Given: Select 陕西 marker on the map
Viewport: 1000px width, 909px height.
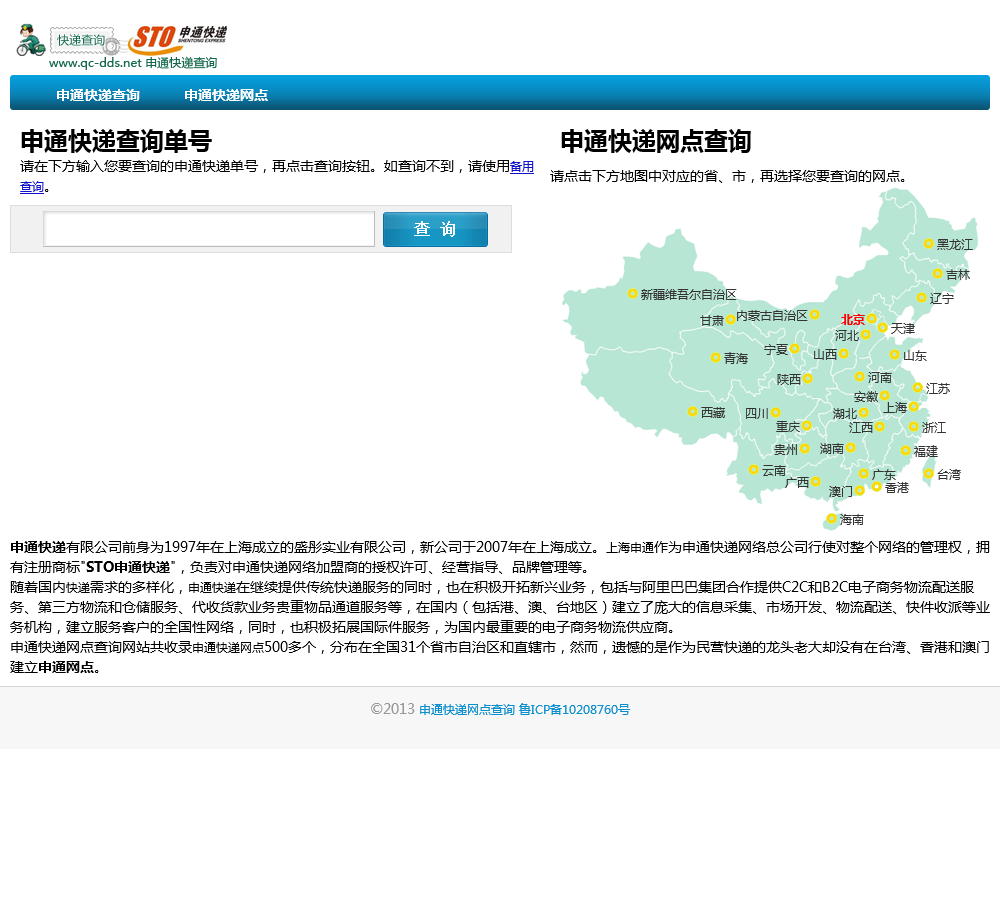Looking at the screenshot, I should [807, 378].
